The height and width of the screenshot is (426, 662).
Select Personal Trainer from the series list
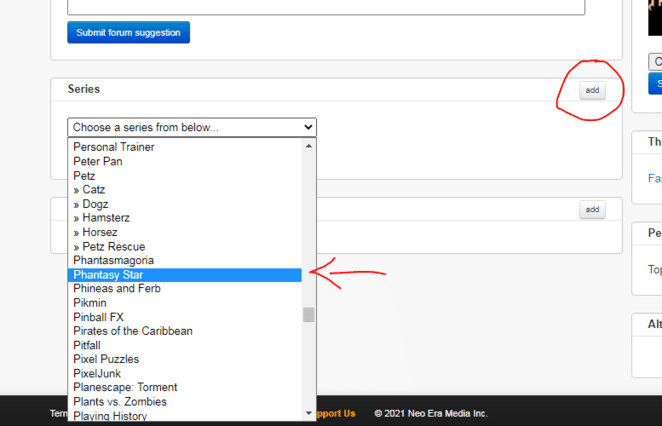184,147
